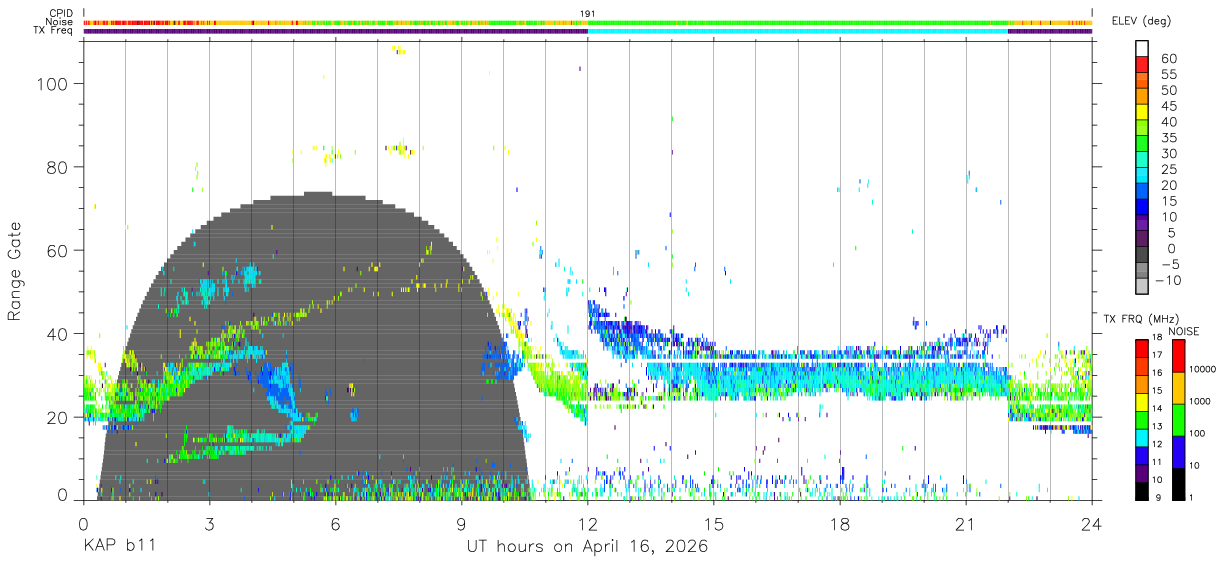Click NOISE colorbar label 100
Screen dimensions: 1228x567
pyautogui.click(x=1198, y=433)
